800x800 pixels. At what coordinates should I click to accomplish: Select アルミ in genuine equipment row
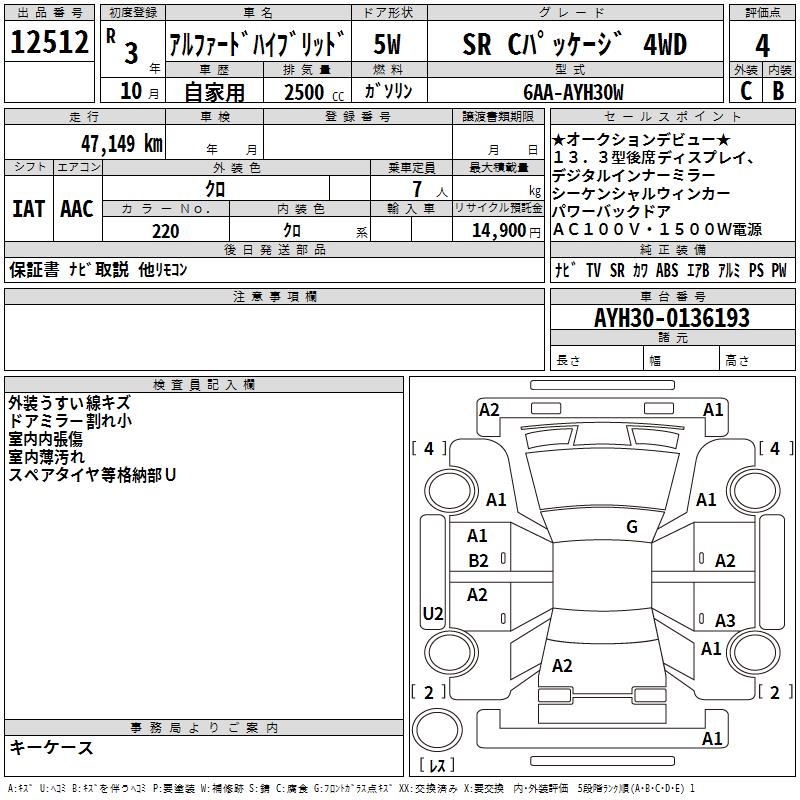pos(729,270)
